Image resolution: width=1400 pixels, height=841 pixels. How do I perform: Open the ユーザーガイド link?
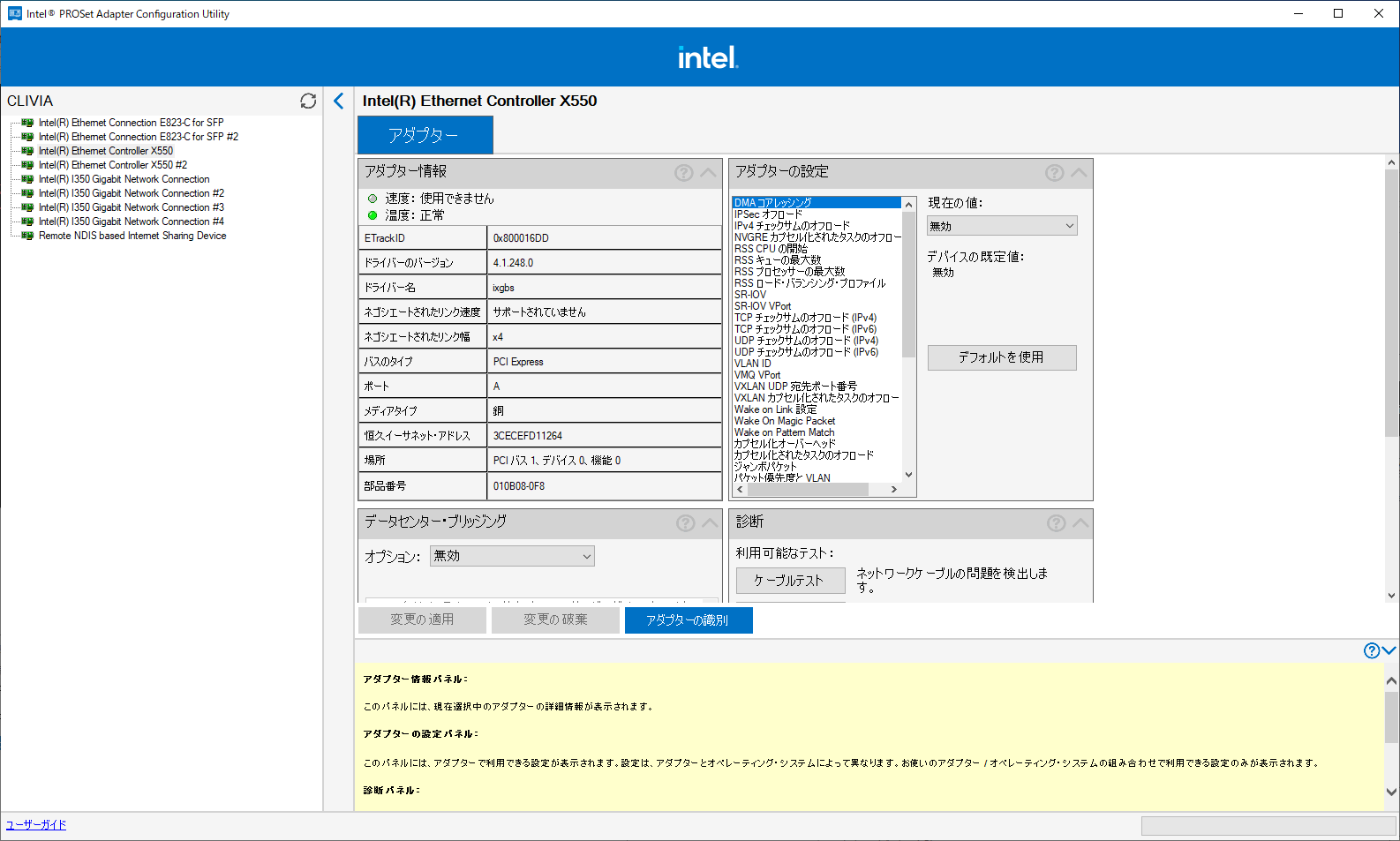point(36,825)
